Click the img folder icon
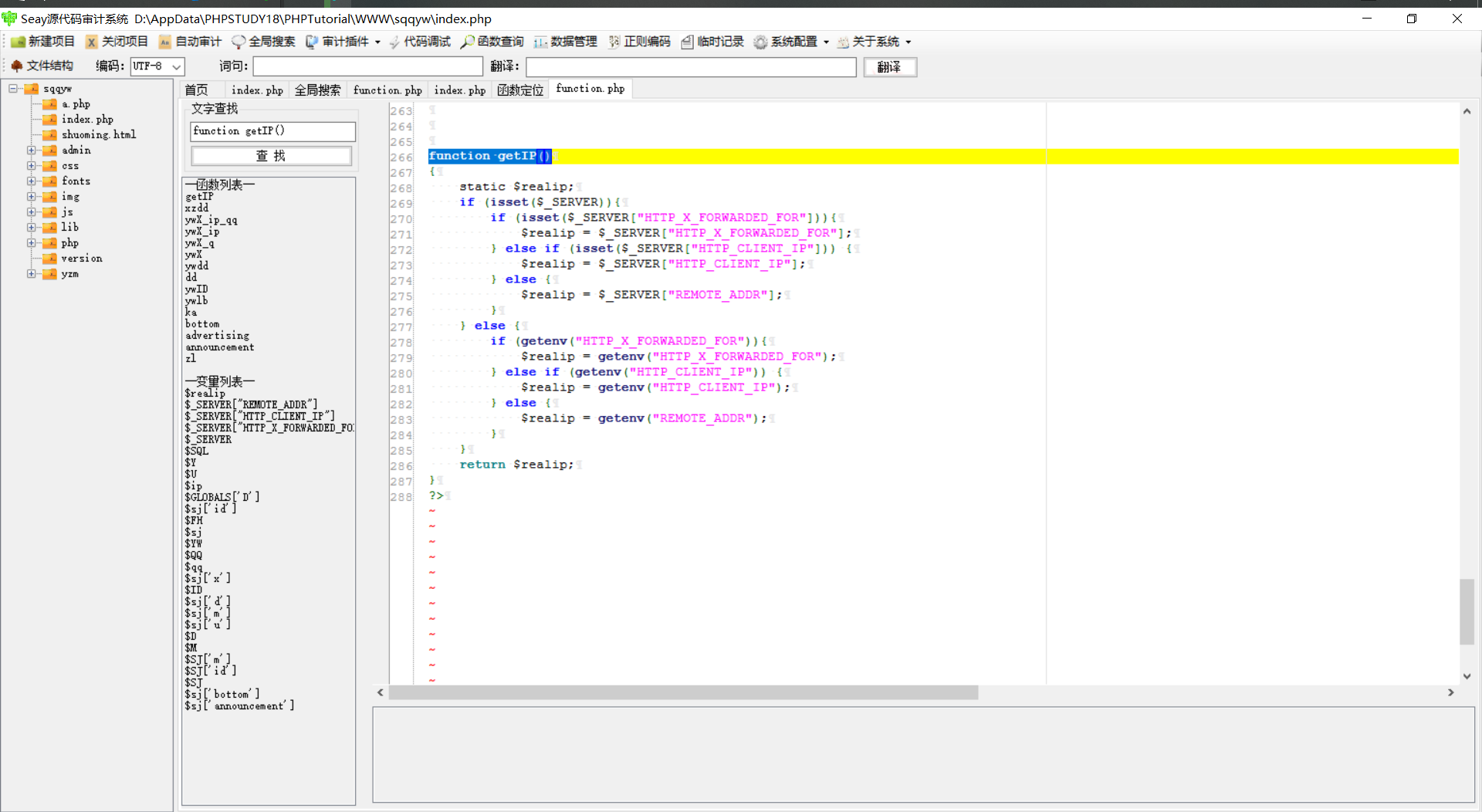 pos(49,197)
